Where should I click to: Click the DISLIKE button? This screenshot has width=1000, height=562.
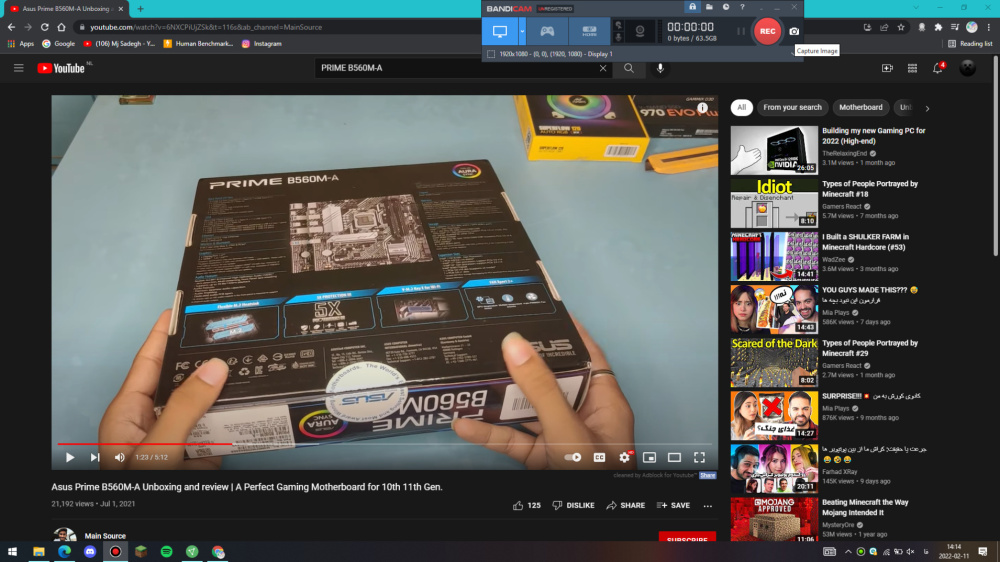coord(573,505)
